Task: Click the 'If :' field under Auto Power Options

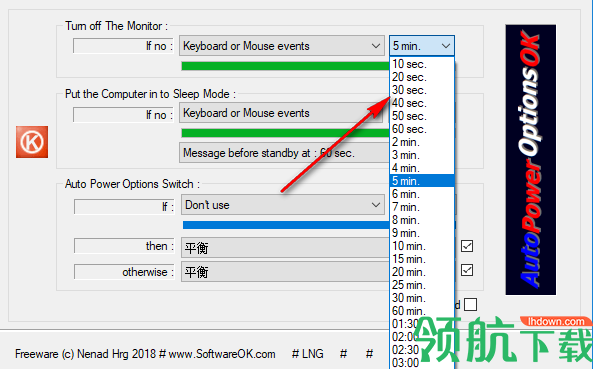Action: 124,207
